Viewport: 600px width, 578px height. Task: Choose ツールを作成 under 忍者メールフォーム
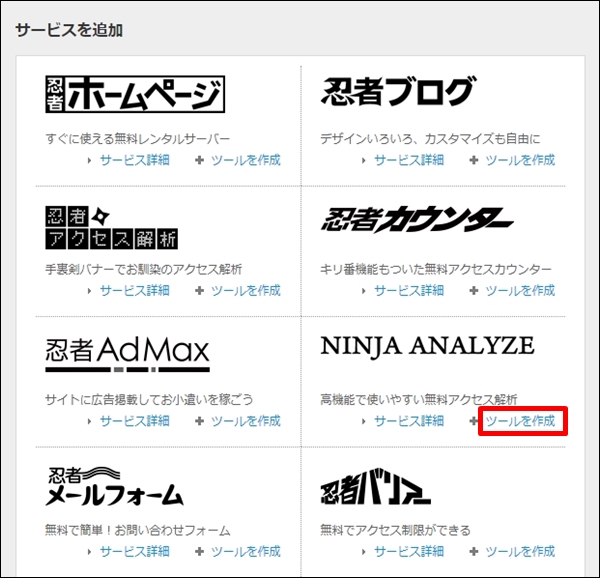(x=246, y=552)
